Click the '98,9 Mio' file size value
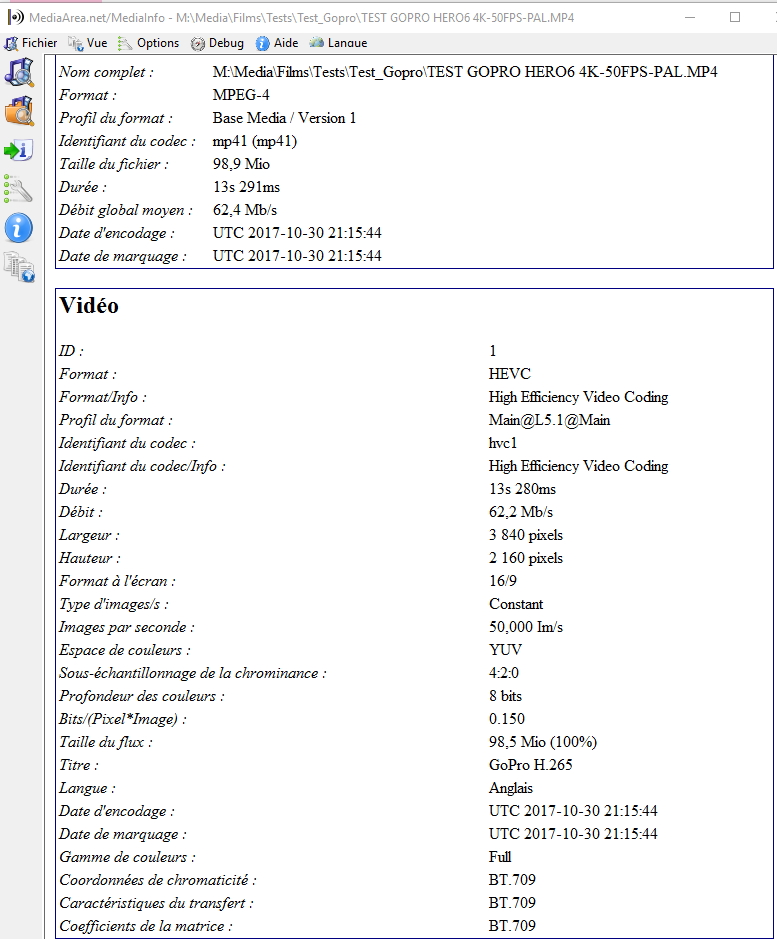Screen dimensions: 777x939 coord(241,164)
